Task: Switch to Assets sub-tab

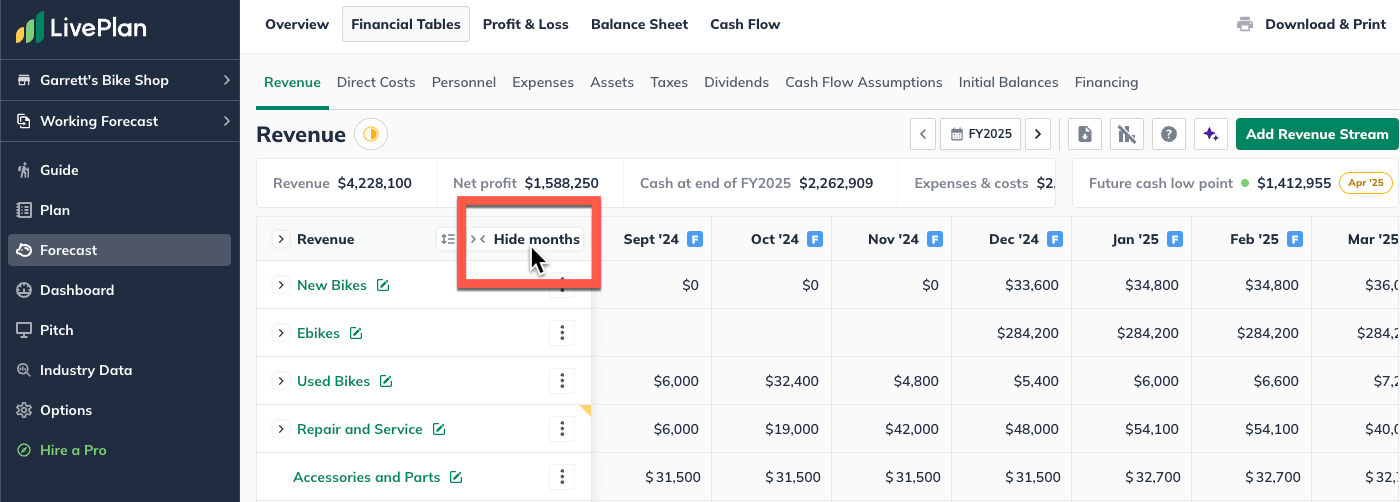Action: coord(612,82)
